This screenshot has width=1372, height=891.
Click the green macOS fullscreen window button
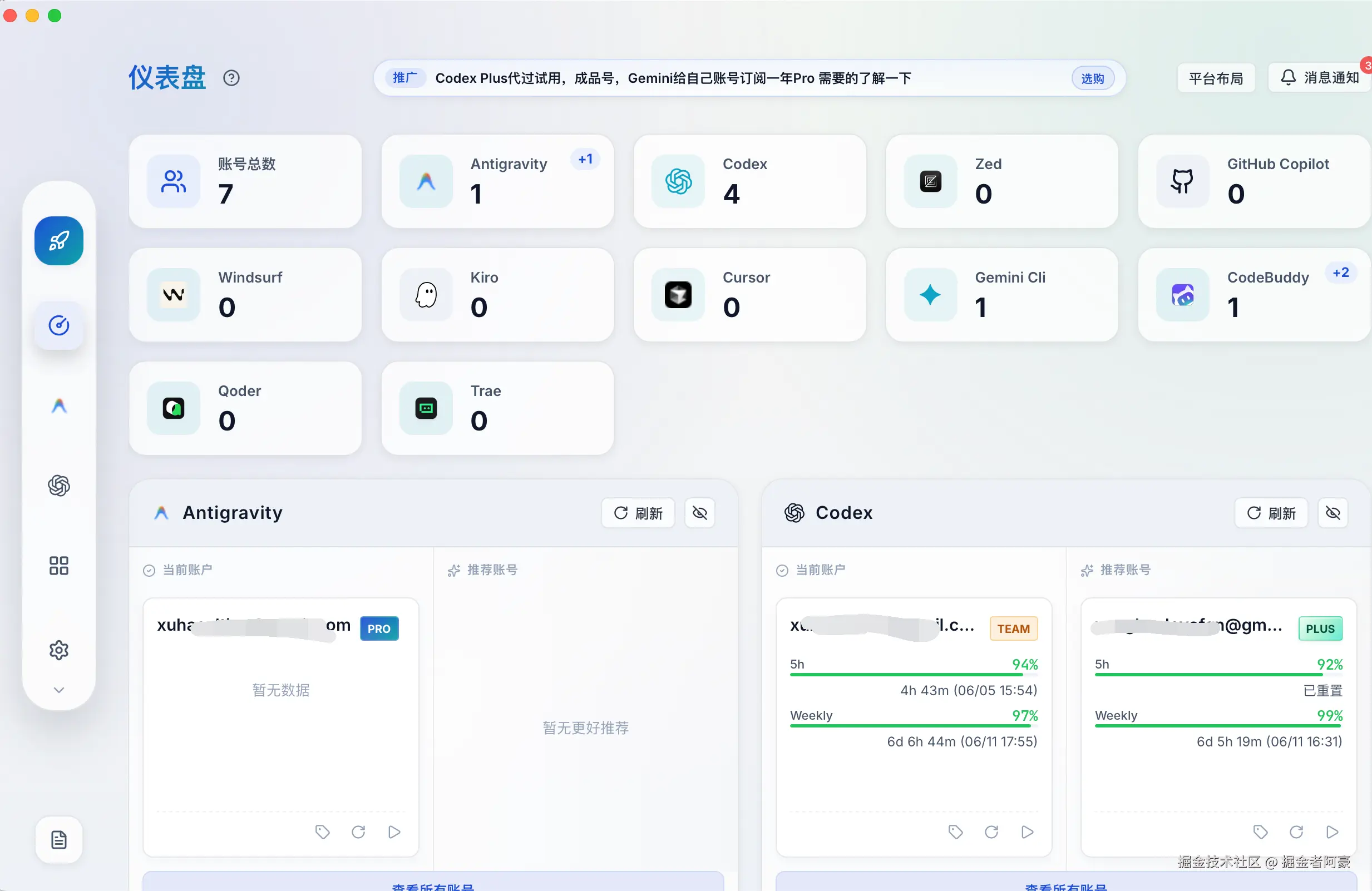(x=54, y=16)
